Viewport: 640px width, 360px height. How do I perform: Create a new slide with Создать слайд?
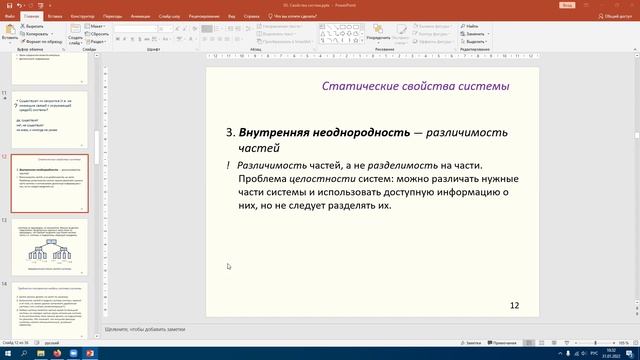(x=75, y=34)
